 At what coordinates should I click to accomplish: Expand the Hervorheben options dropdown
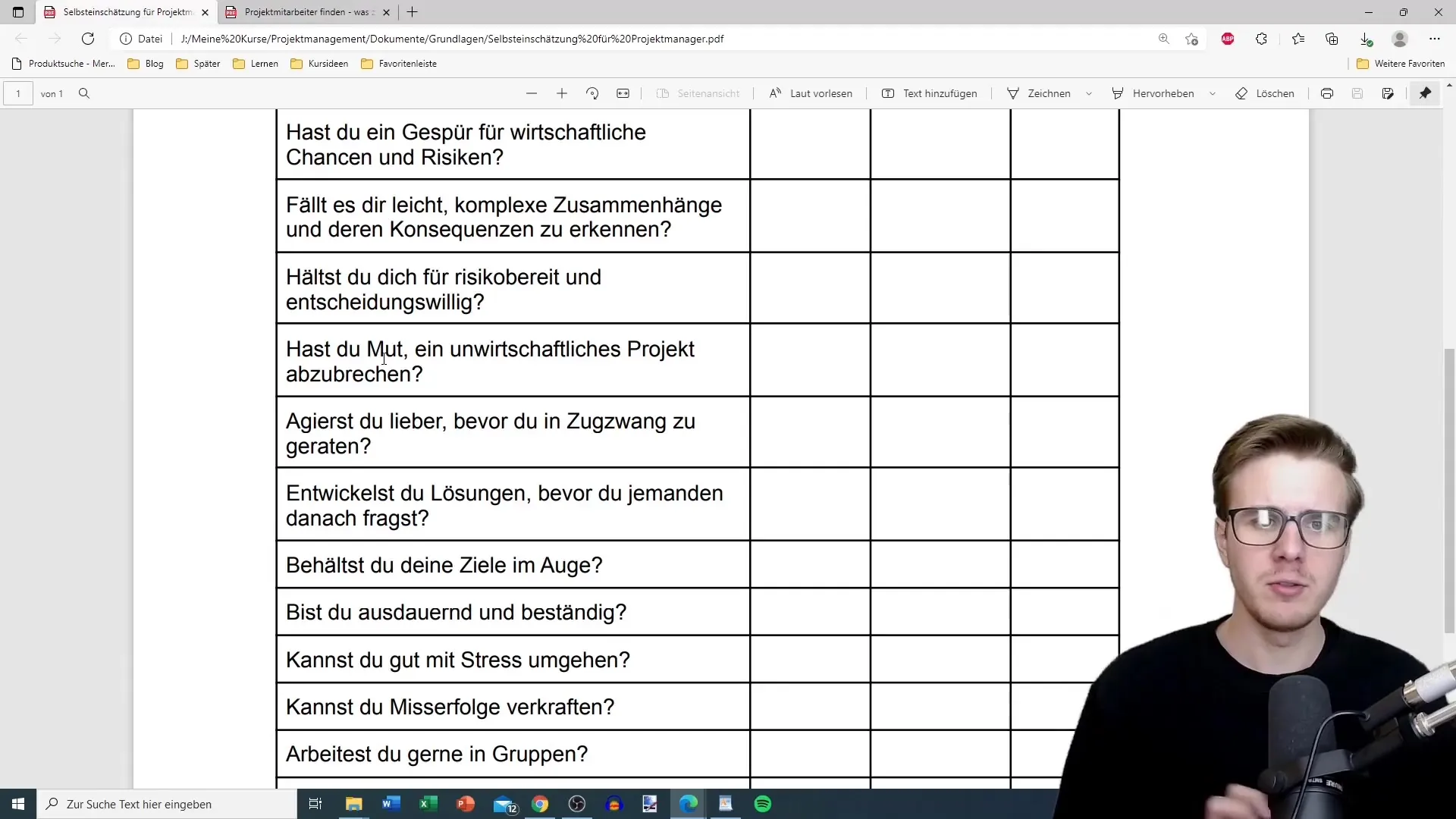[1213, 93]
